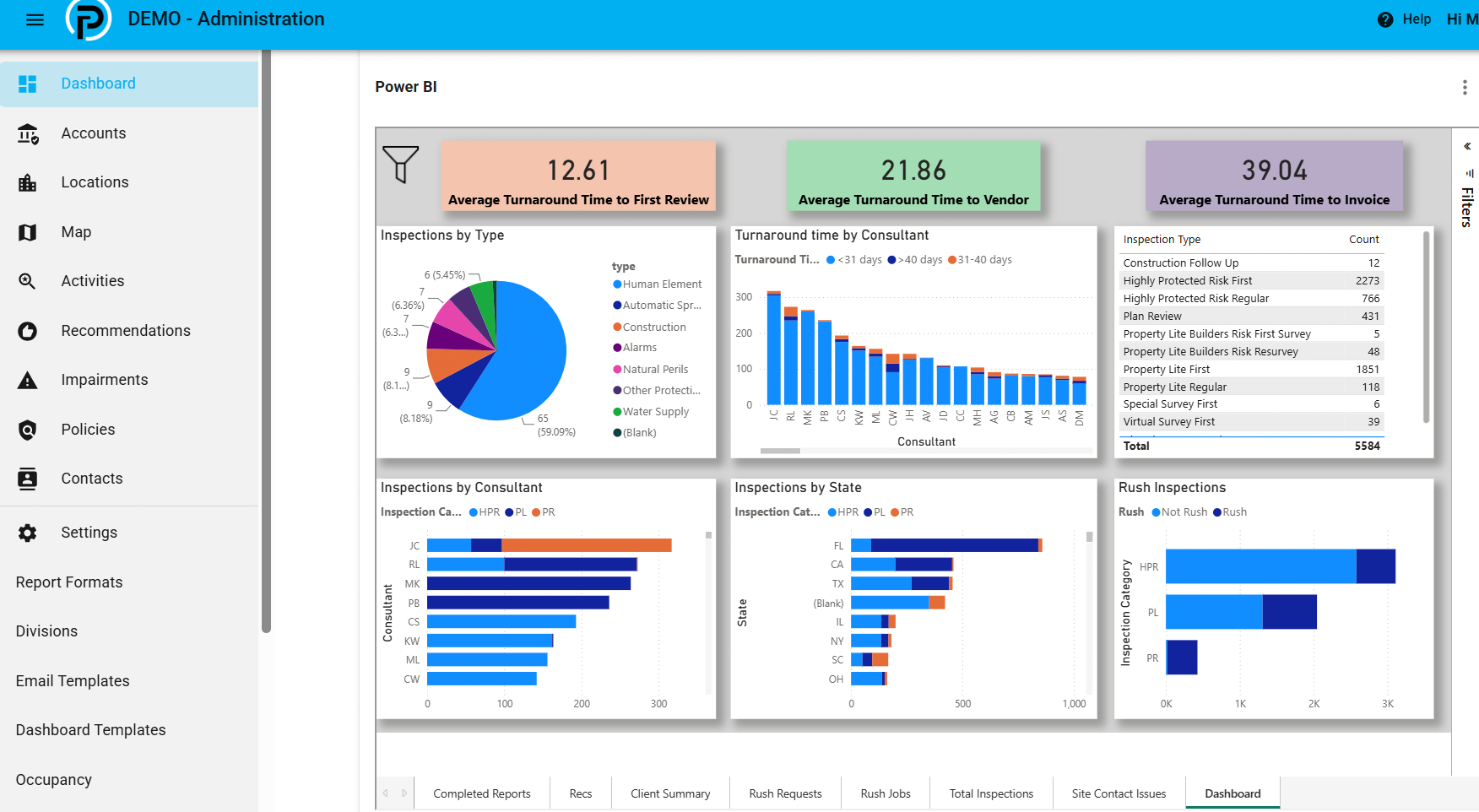
Task: Click the Settings gear icon
Action: click(28, 533)
